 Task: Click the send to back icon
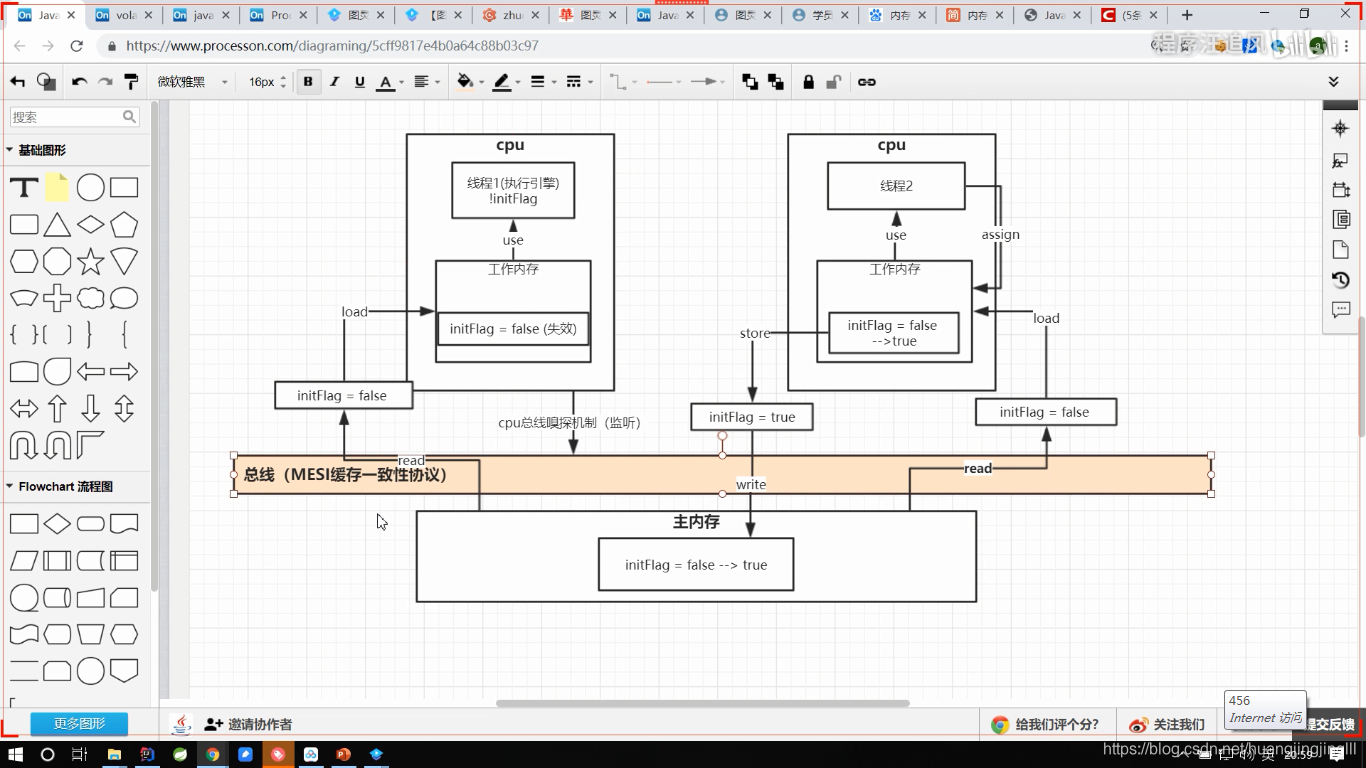click(776, 82)
